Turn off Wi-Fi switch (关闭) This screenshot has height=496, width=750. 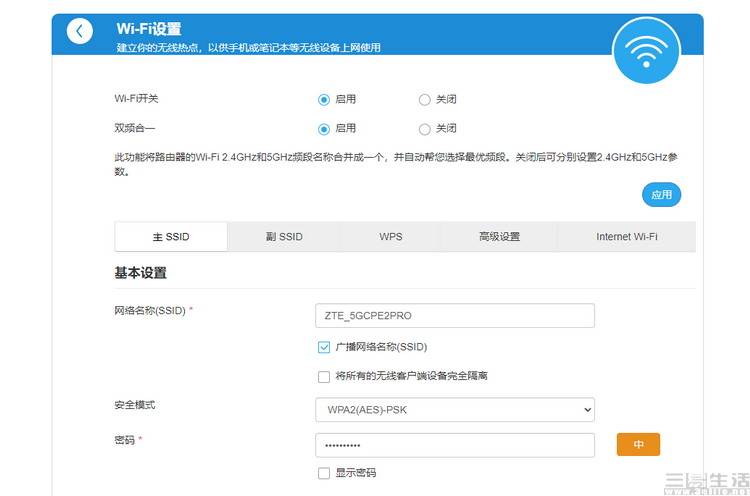425,100
